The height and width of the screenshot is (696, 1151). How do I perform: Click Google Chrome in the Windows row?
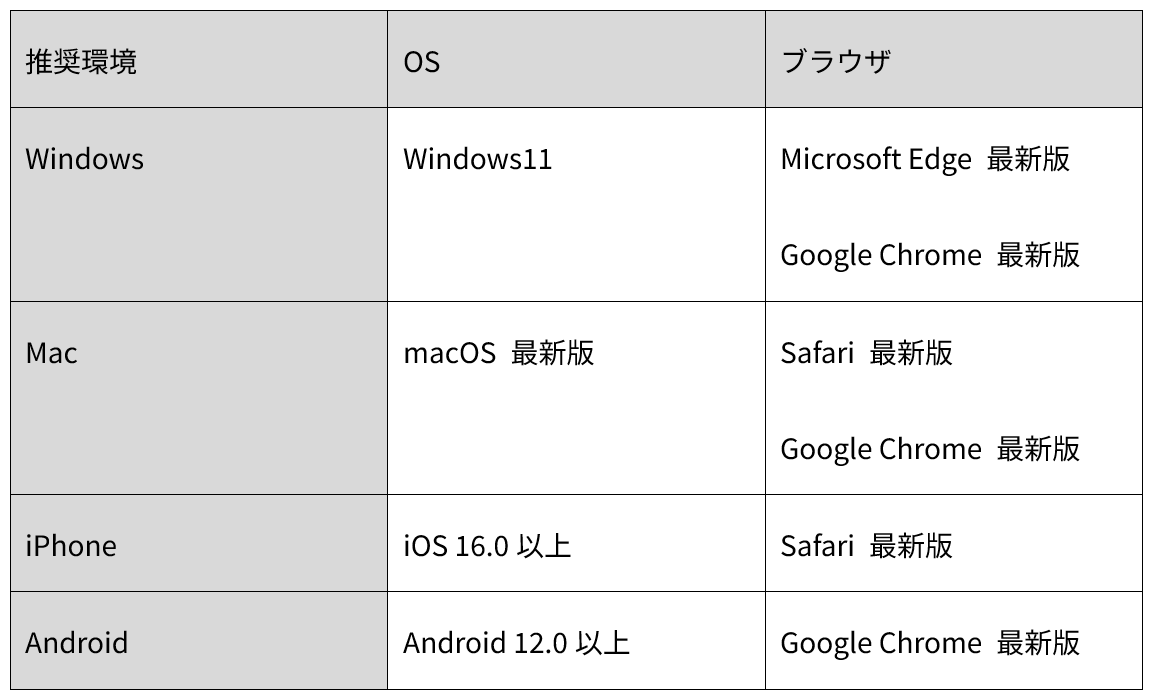tap(880, 255)
